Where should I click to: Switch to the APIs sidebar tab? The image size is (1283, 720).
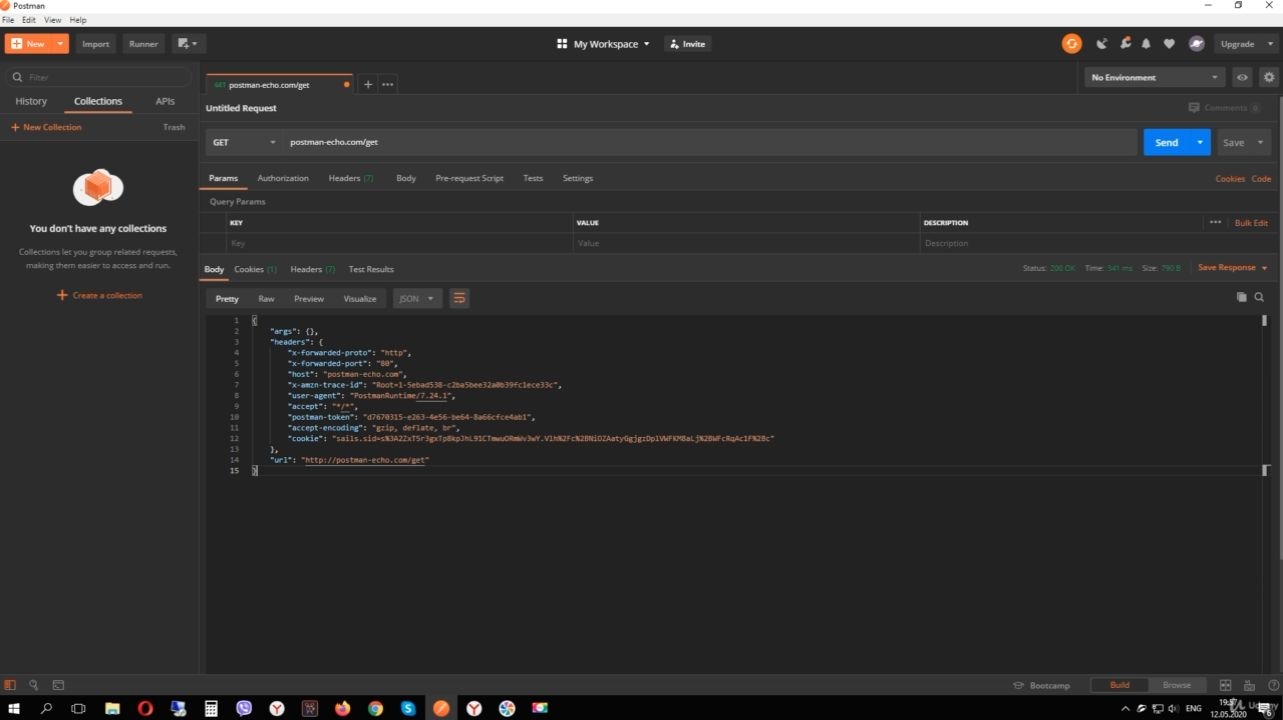[x=165, y=101]
